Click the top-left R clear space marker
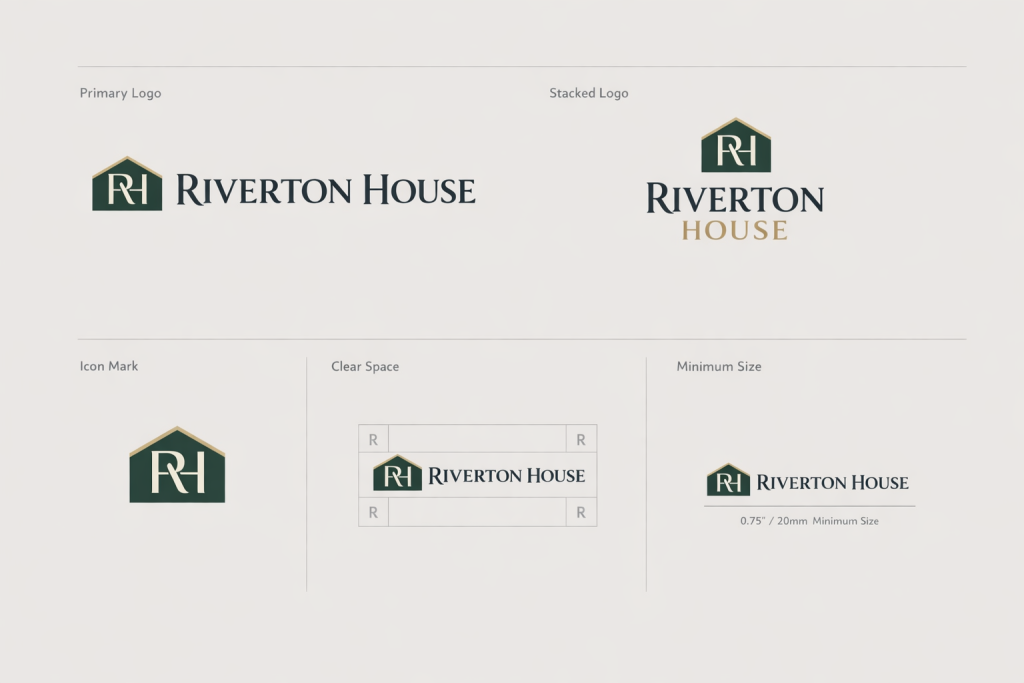Image resolution: width=1024 pixels, height=683 pixels. point(373,439)
